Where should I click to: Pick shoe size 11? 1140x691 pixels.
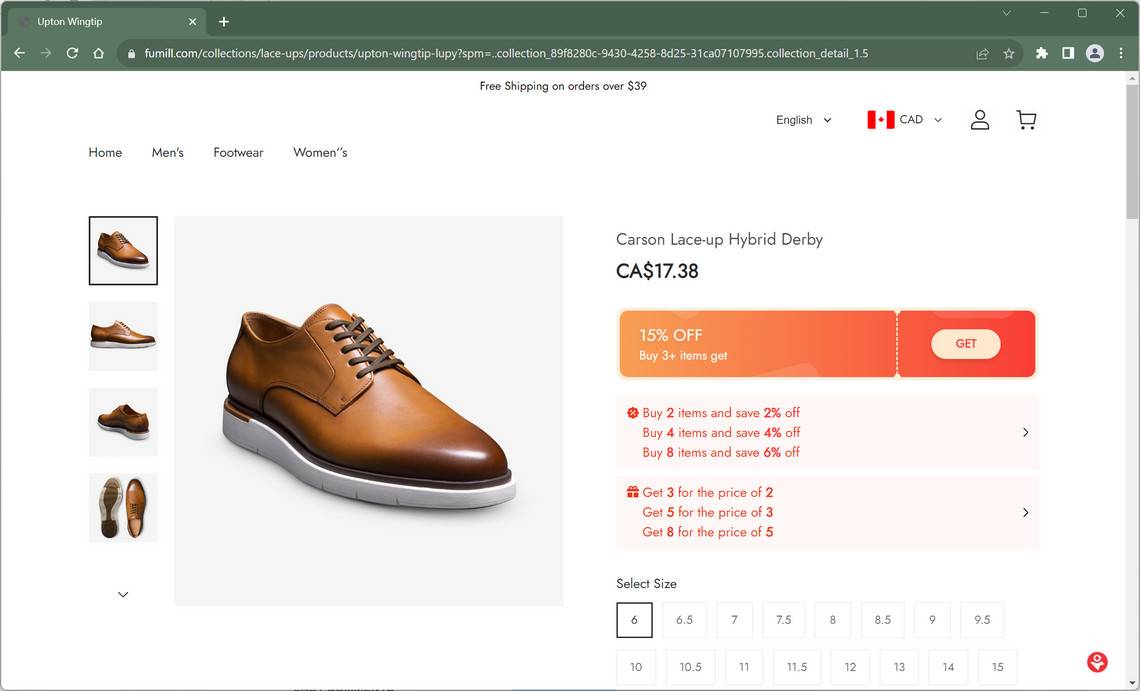(744, 667)
